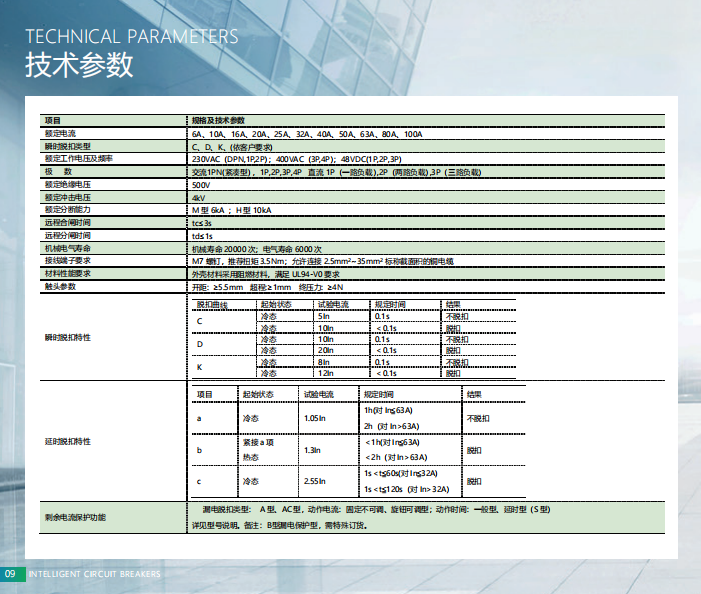Screen dimensions: 701x594
Task: Select the 额定分断能力 row label
Action: pyautogui.click(x=67, y=210)
